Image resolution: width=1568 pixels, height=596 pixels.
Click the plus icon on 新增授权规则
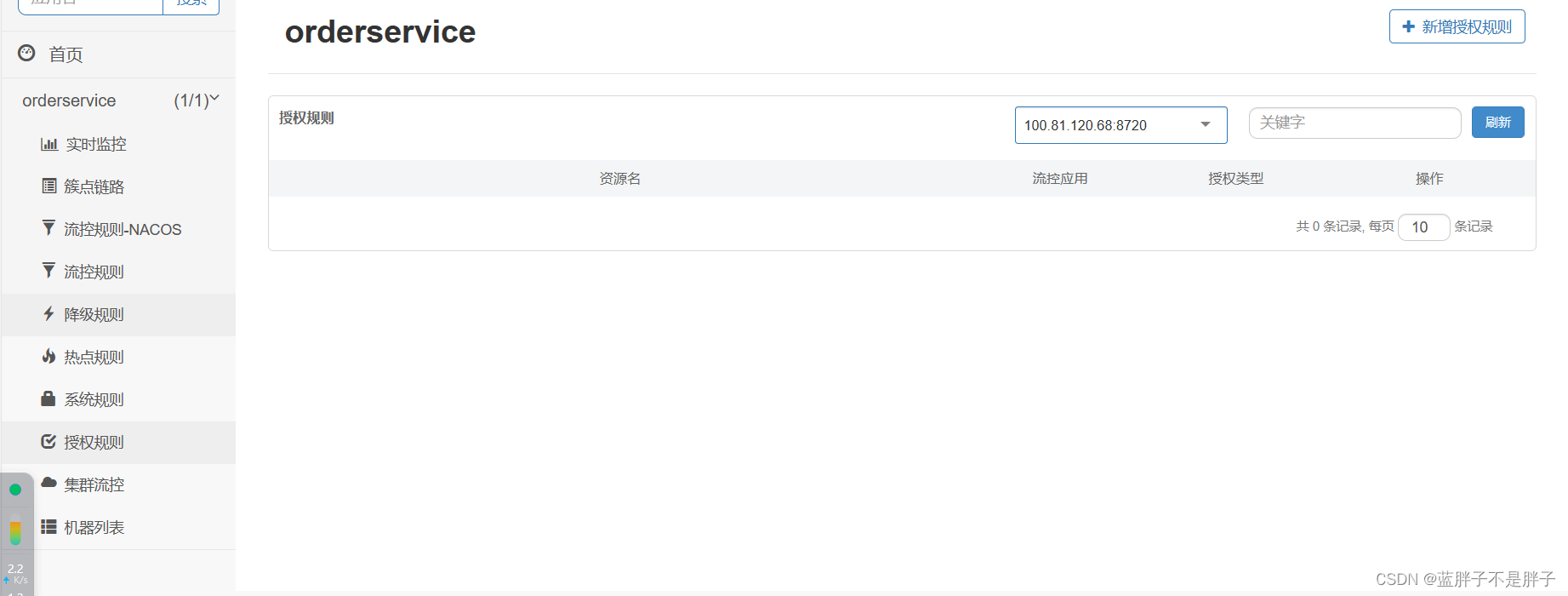point(1408,26)
